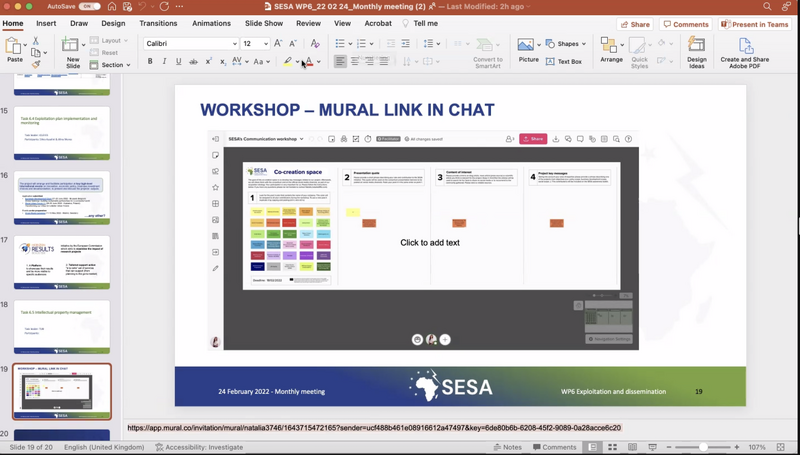Open the numbering list dropdown arrow
Screen dimensions: 800x455
tap(371, 43)
